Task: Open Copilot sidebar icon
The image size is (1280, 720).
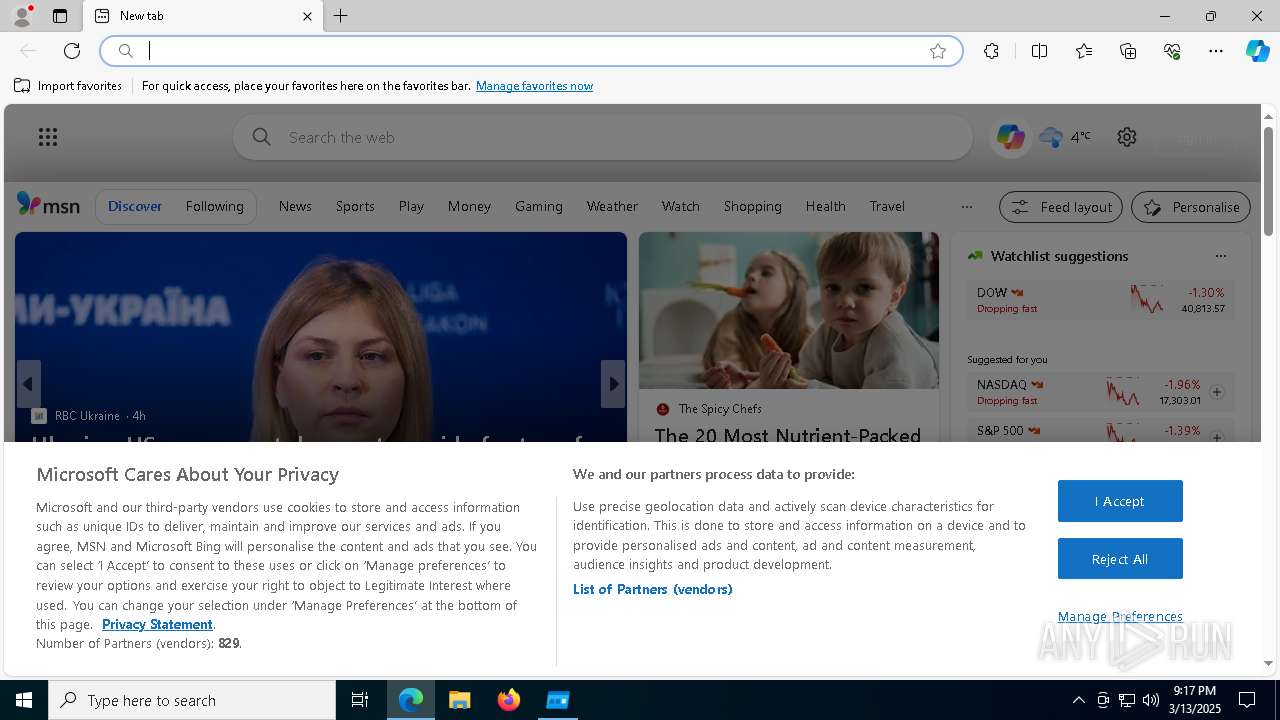Action: pos(1257,51)
